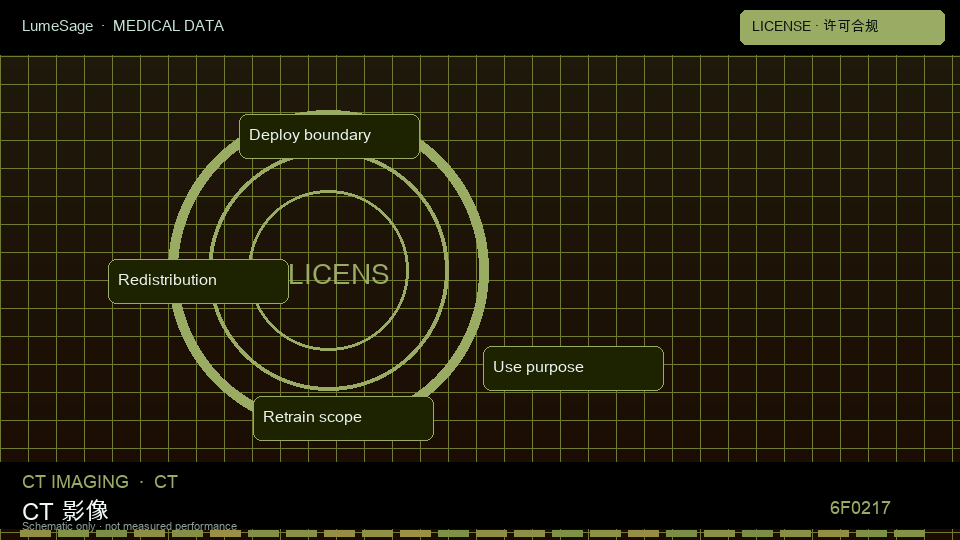Click the last dash of bottom strip
Image resolution: width=960 pixels, height=540 pixels.
(909, 534)
